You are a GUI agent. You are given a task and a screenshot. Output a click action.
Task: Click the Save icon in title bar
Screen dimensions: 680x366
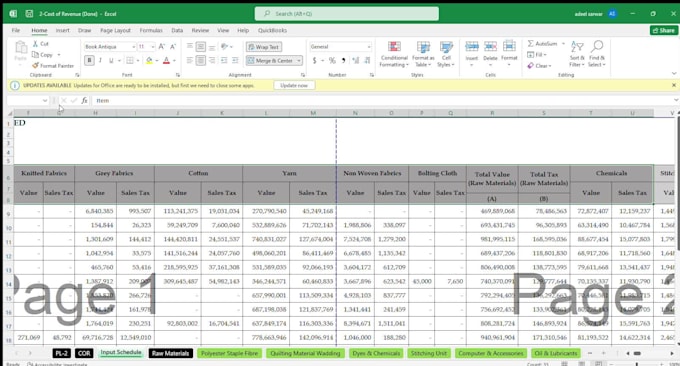pos(29,13)
